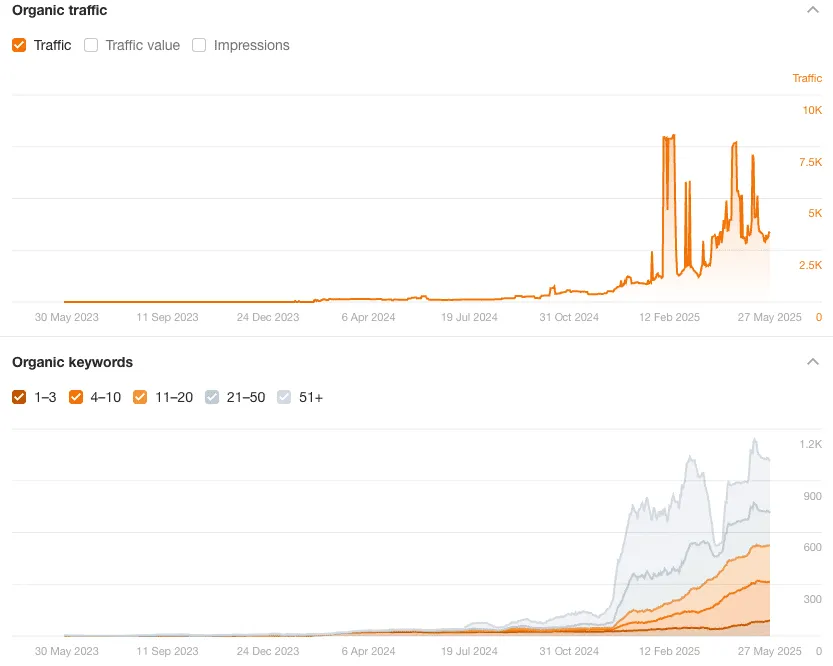Uncheck the Traffic checkbox
This screenshot has width=833, height=666.
click(17, 45)
